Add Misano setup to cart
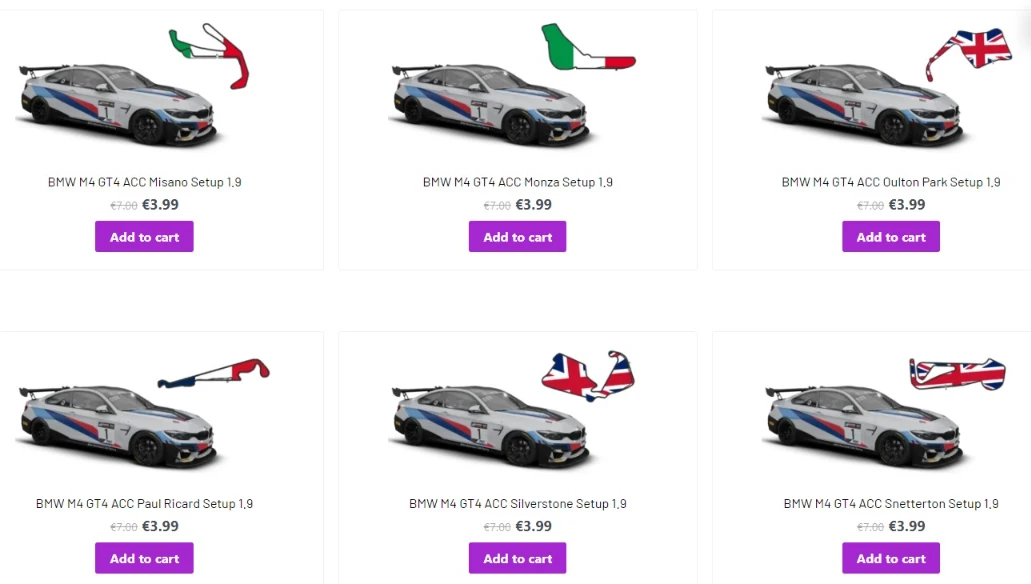The height and width of the screenshot is (584, 1031). click(144, 237)
